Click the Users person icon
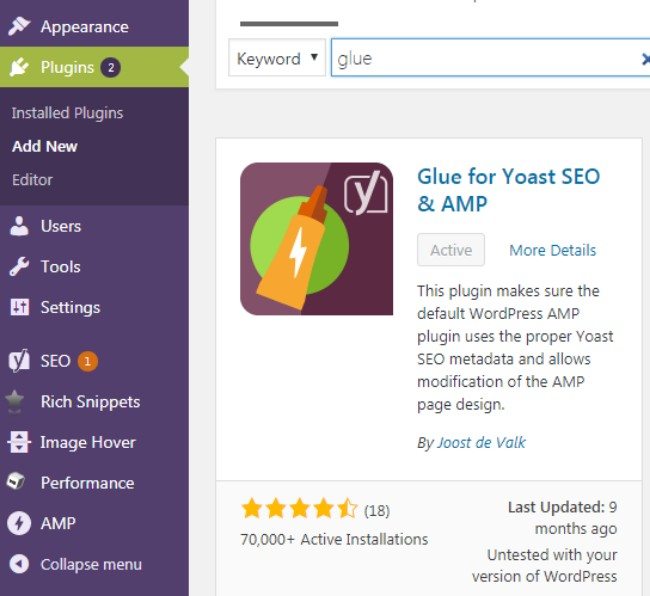The image size is (650, 596). [x=19, y=226]
